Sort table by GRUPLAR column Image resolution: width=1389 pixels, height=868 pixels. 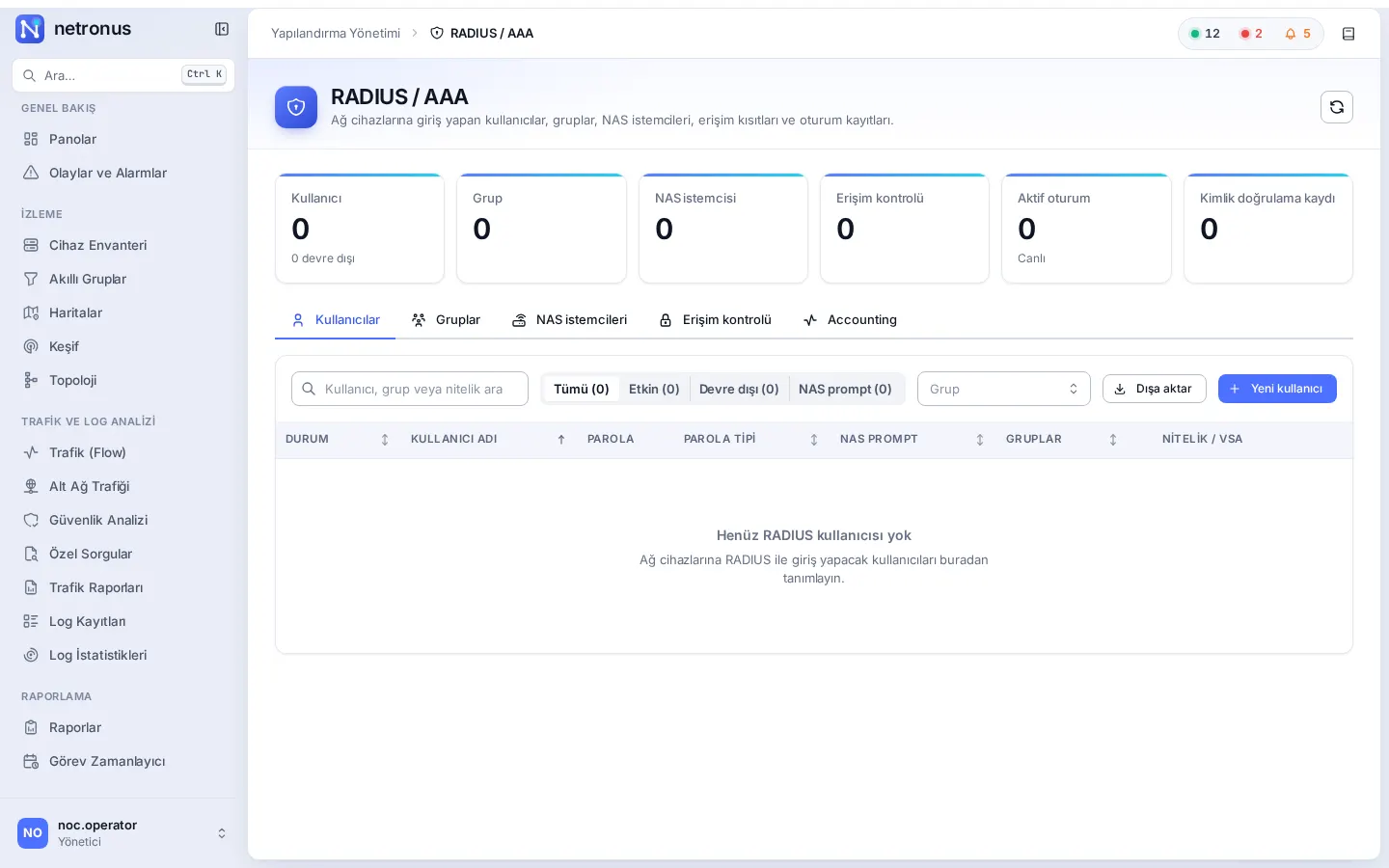1061,439
